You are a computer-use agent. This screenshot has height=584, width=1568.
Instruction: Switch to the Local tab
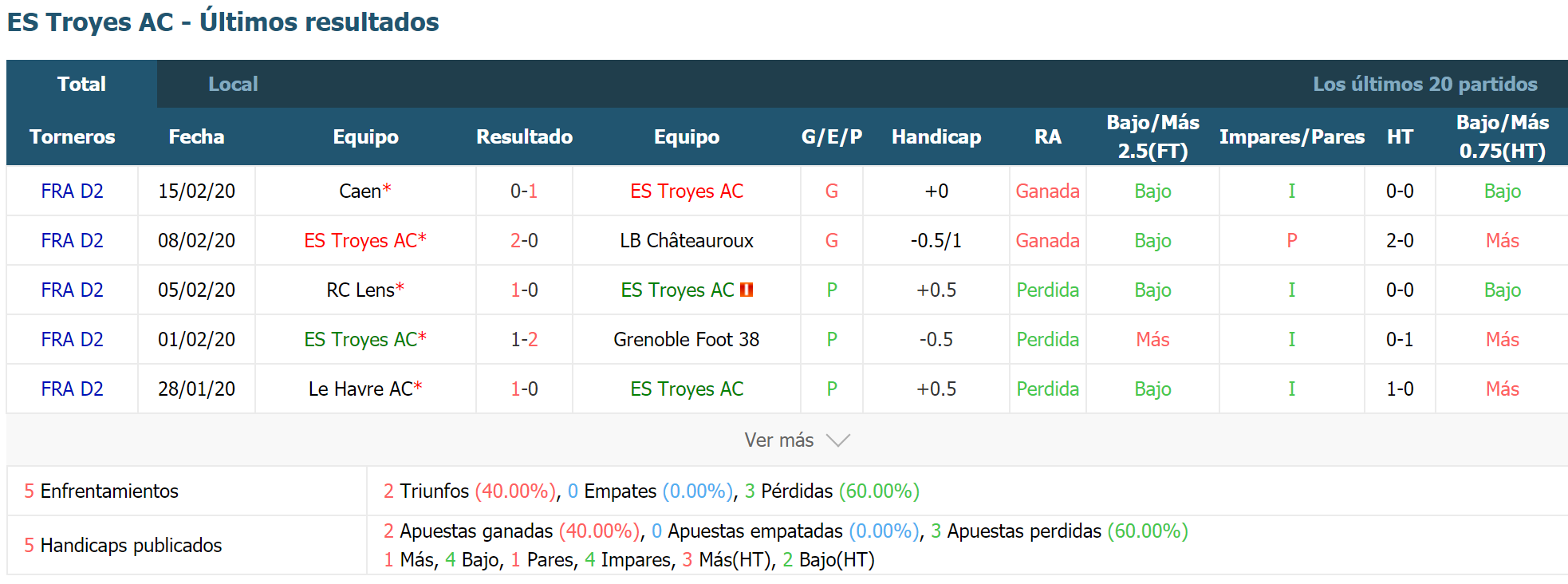[233, 84]
